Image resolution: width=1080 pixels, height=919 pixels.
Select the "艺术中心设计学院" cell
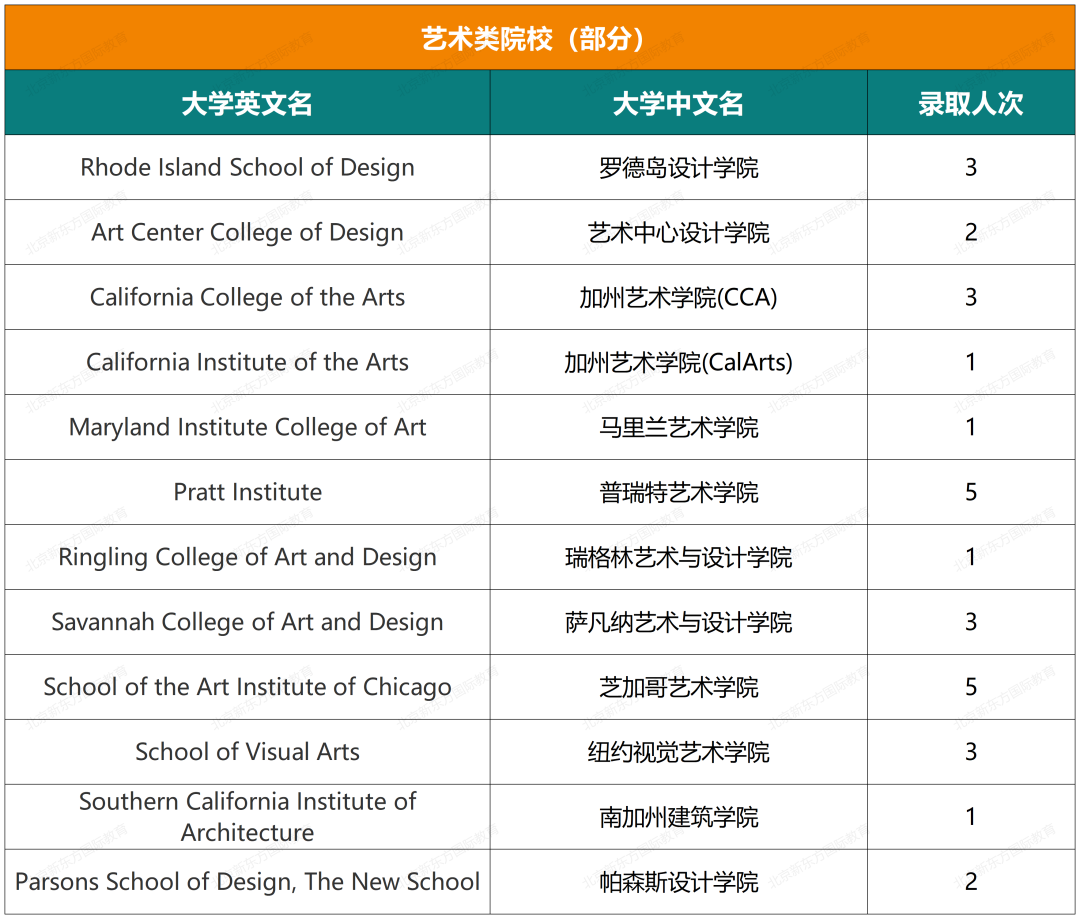[678, 232]
